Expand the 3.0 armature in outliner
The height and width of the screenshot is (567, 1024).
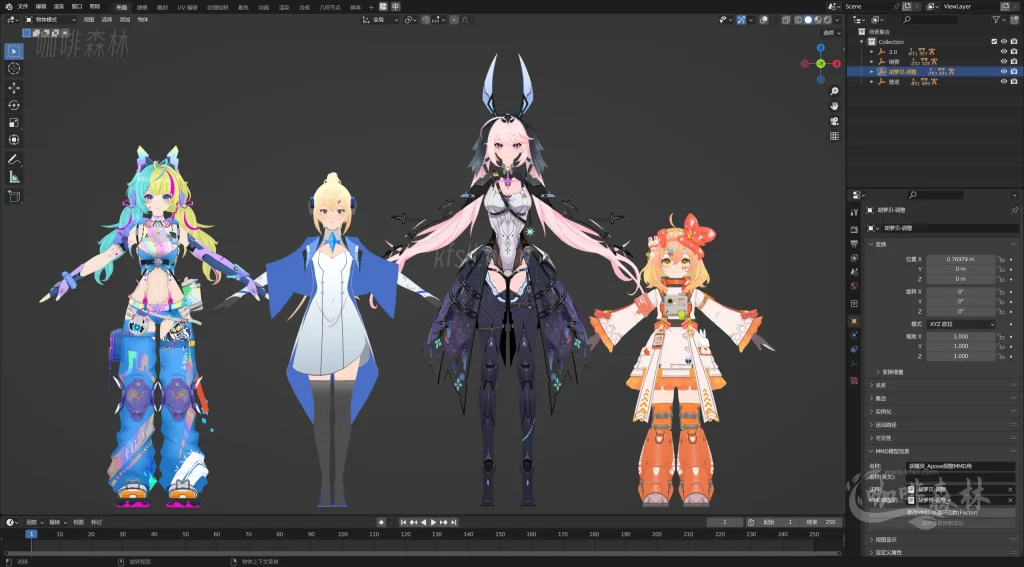(871, 52)
